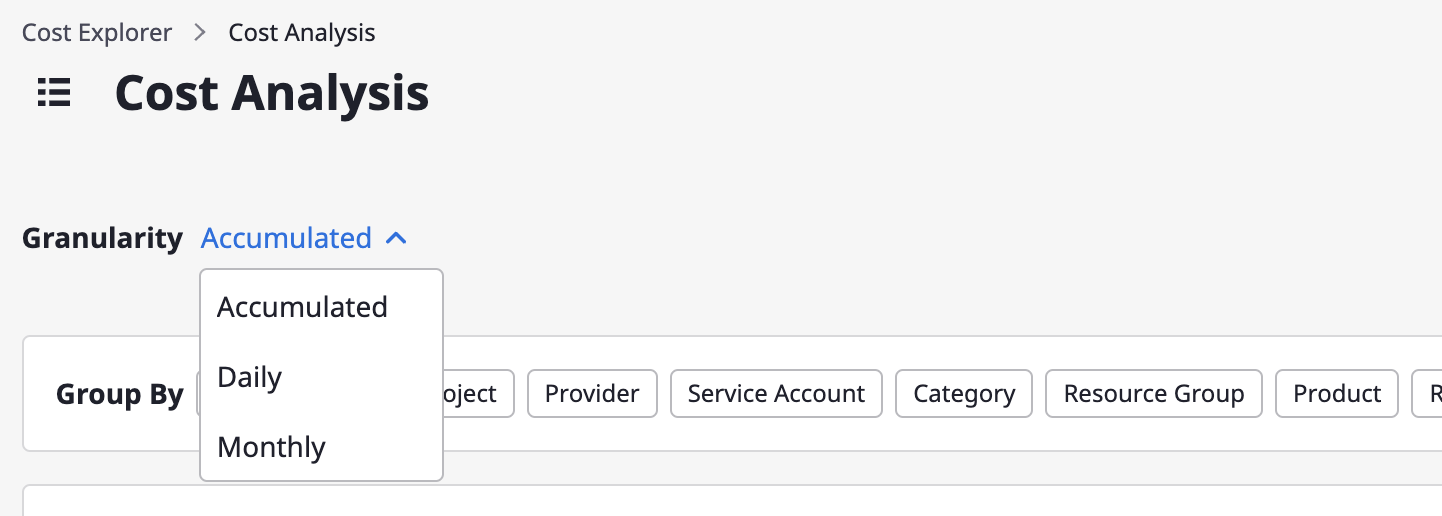Pick the Monthly granularity option
Screen dimensions: 1442x516
pyautogui.click(x=321, y=447)
